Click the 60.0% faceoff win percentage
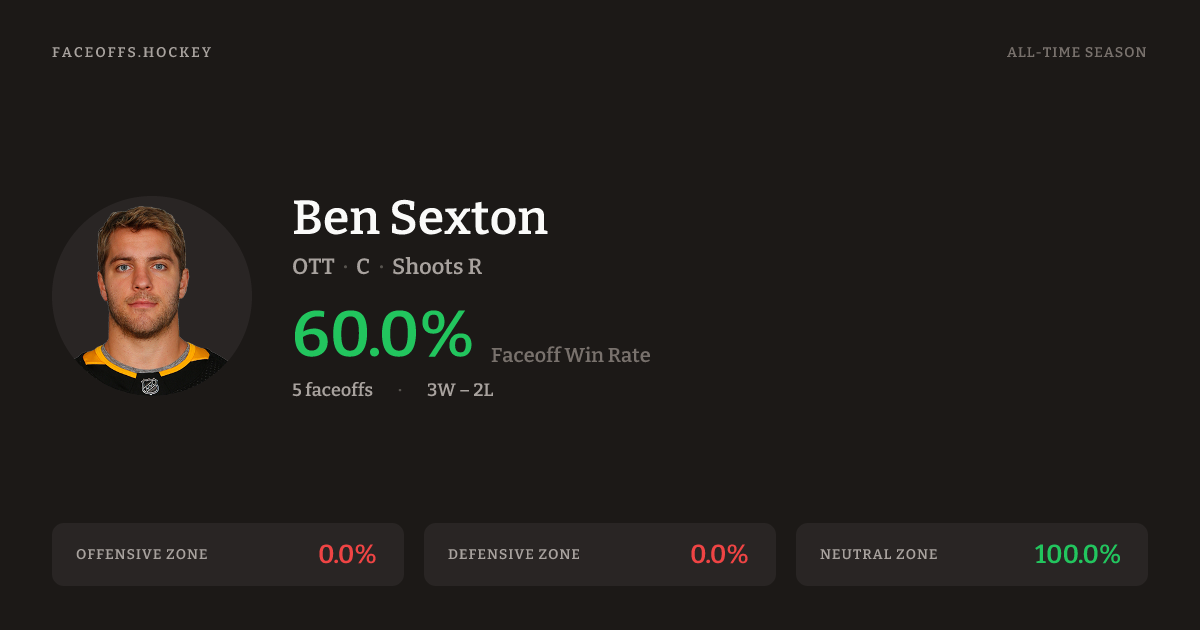This screenshot has width=1200, height=630. [382, 335]
